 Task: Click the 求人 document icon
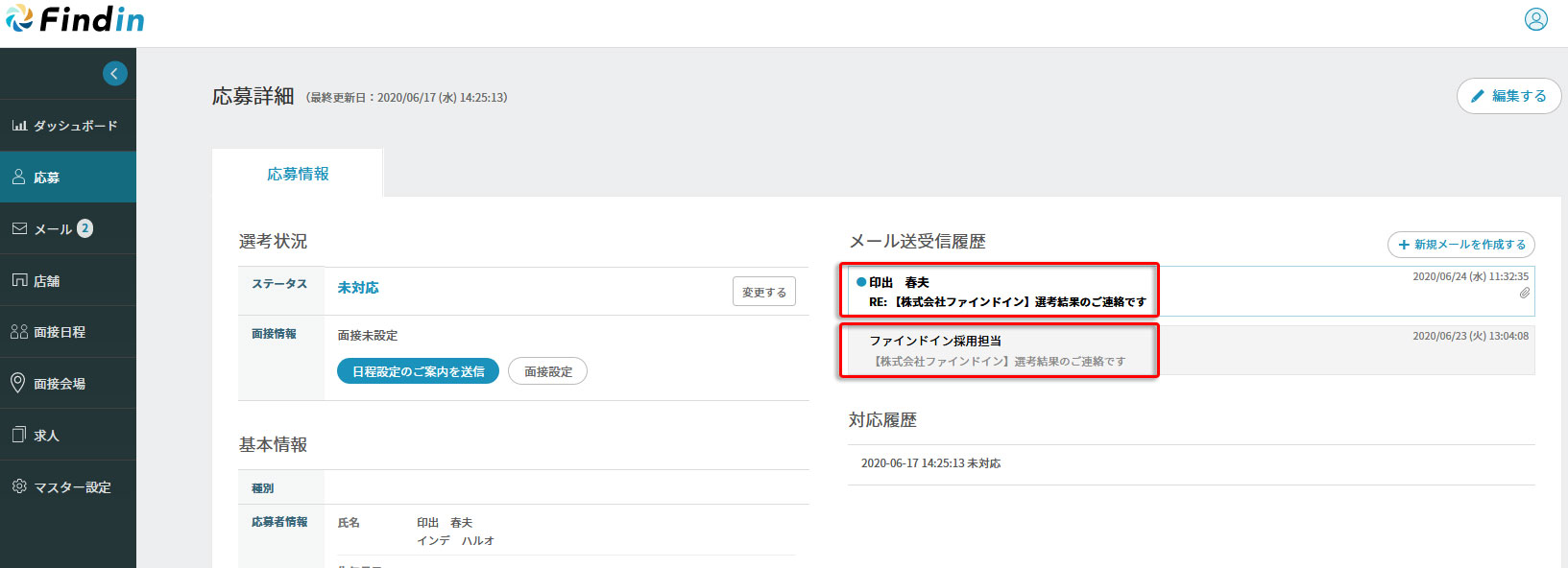pyautogui.click(x=18, y=435)
